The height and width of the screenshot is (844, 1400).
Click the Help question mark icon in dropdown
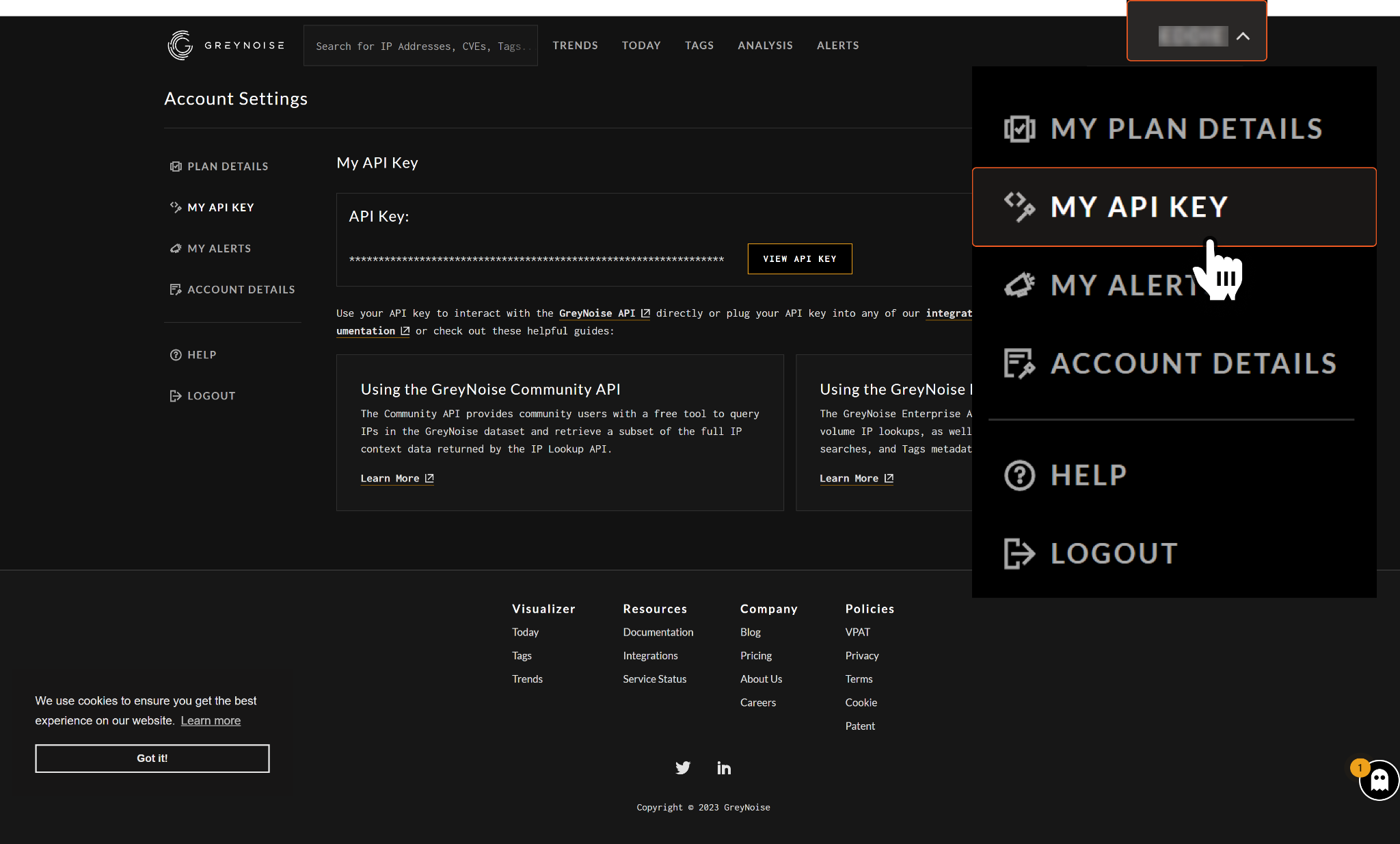[x=1019, y=475]
